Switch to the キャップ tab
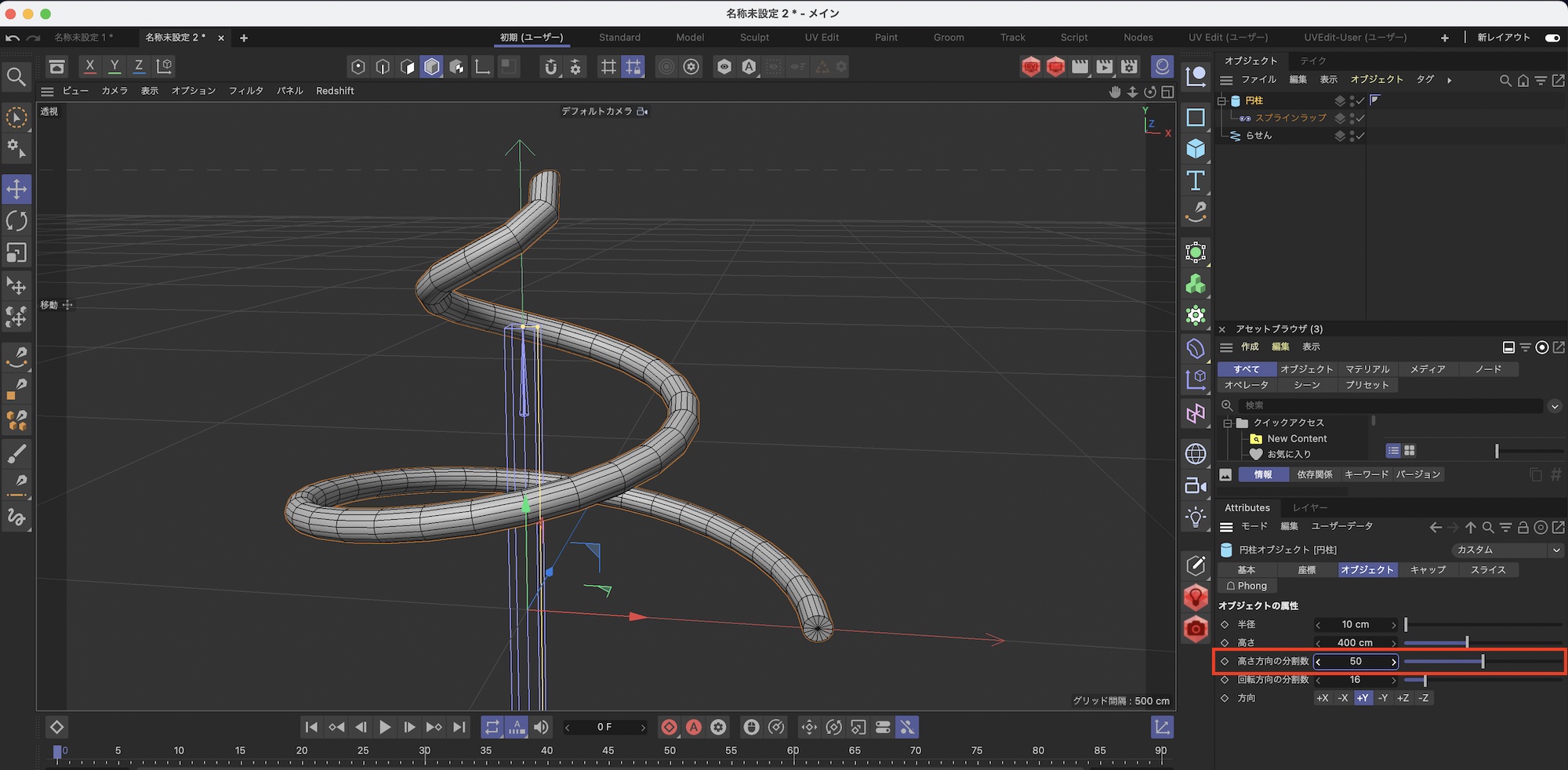Viewport: 1568px width, 770px height. point(1427,570)
